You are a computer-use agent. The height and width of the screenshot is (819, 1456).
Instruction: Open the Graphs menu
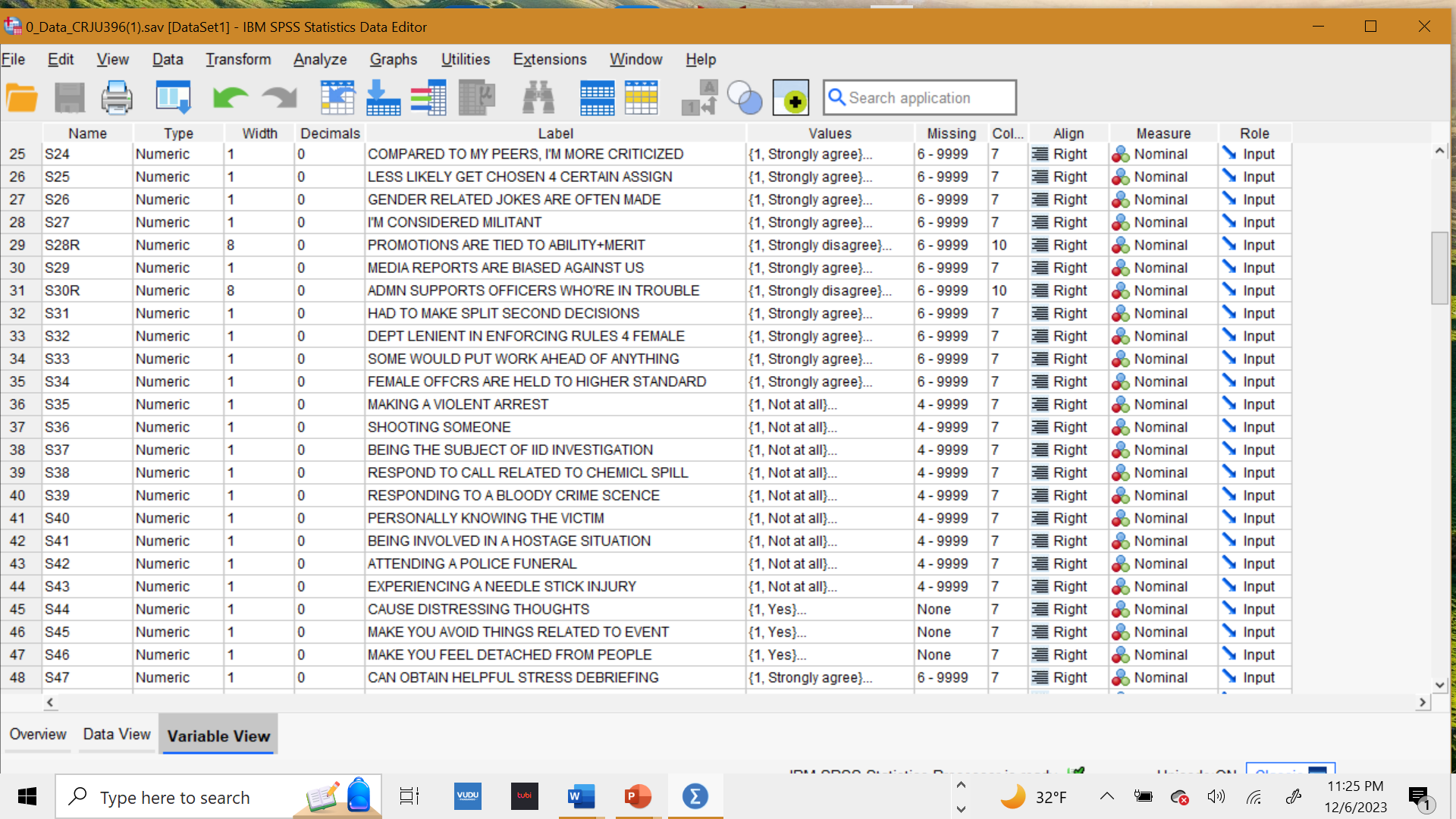click(x=394, y=59)
